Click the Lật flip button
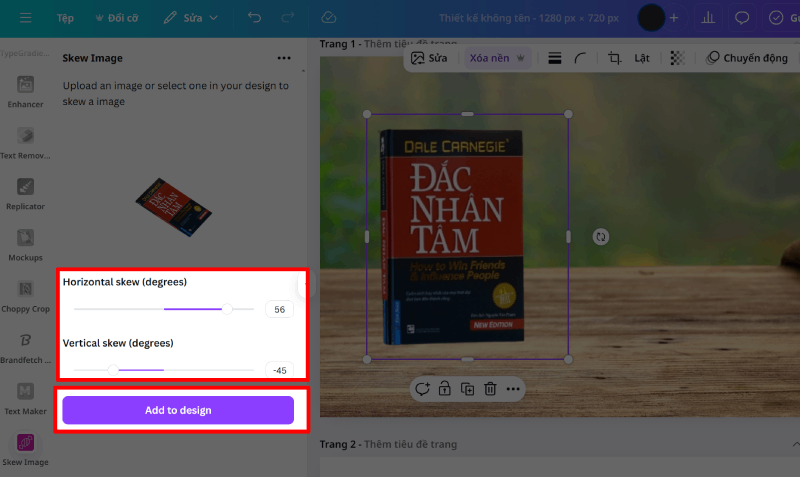This screenshot has height=477, width=800. [x=642, y=58]
